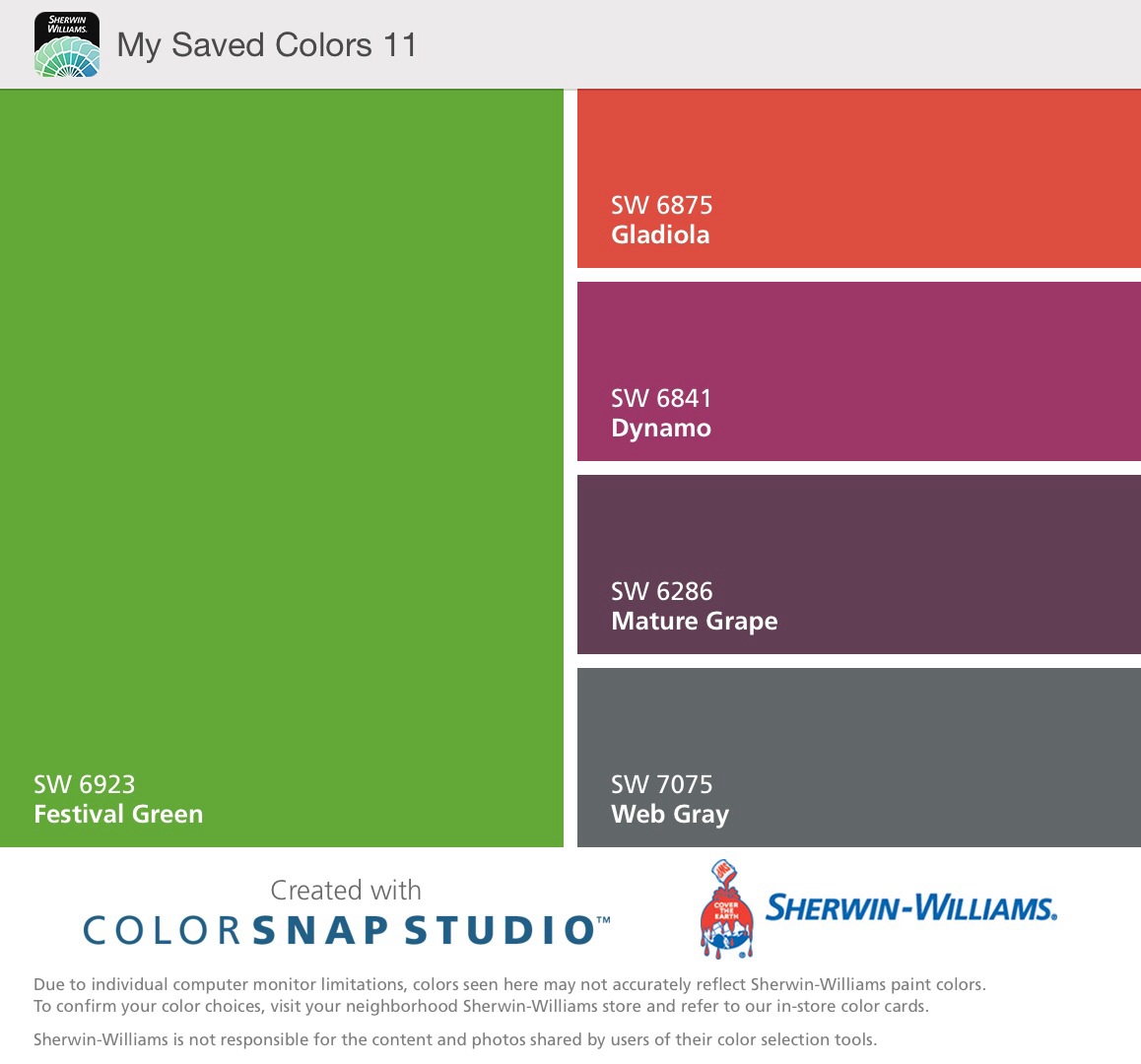1141x1064 pixels.
Task: Click the bold Mature Grape name label
Action: pyautogui.click(x=694, y=621)
